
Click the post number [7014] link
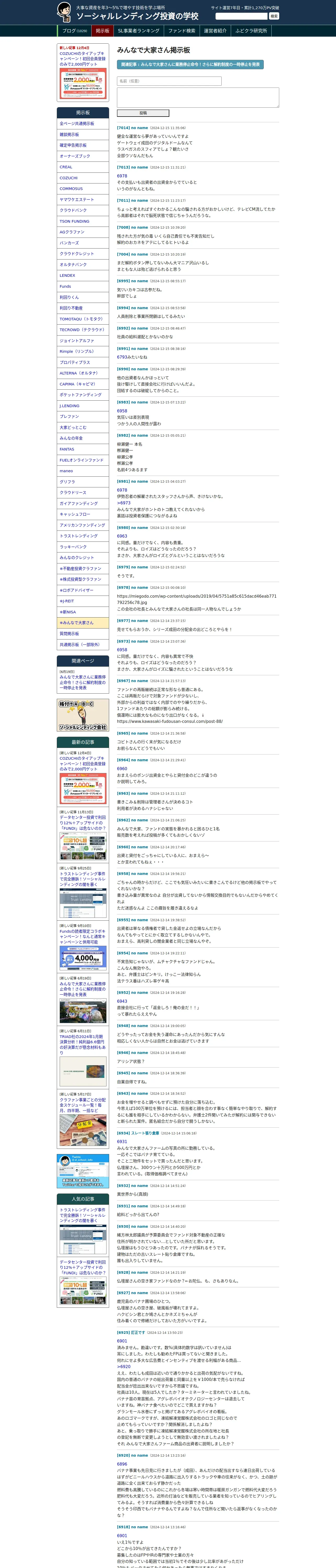[123, 128]
